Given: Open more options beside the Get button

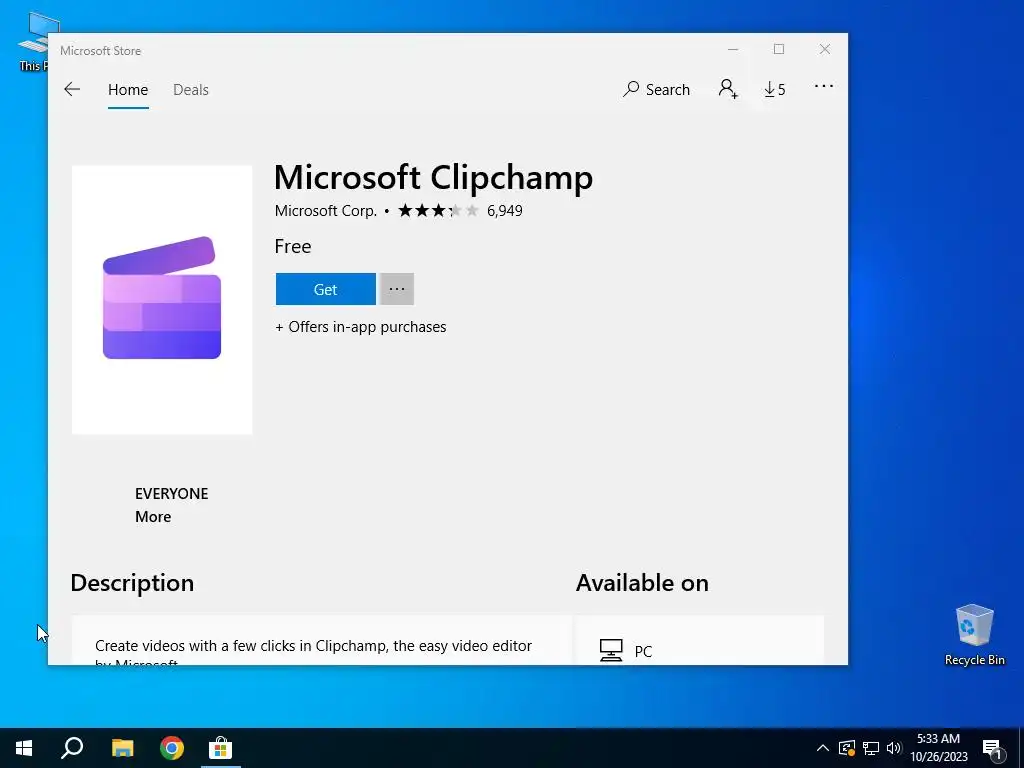Looking at the screenshot, I should click(396, 289).
